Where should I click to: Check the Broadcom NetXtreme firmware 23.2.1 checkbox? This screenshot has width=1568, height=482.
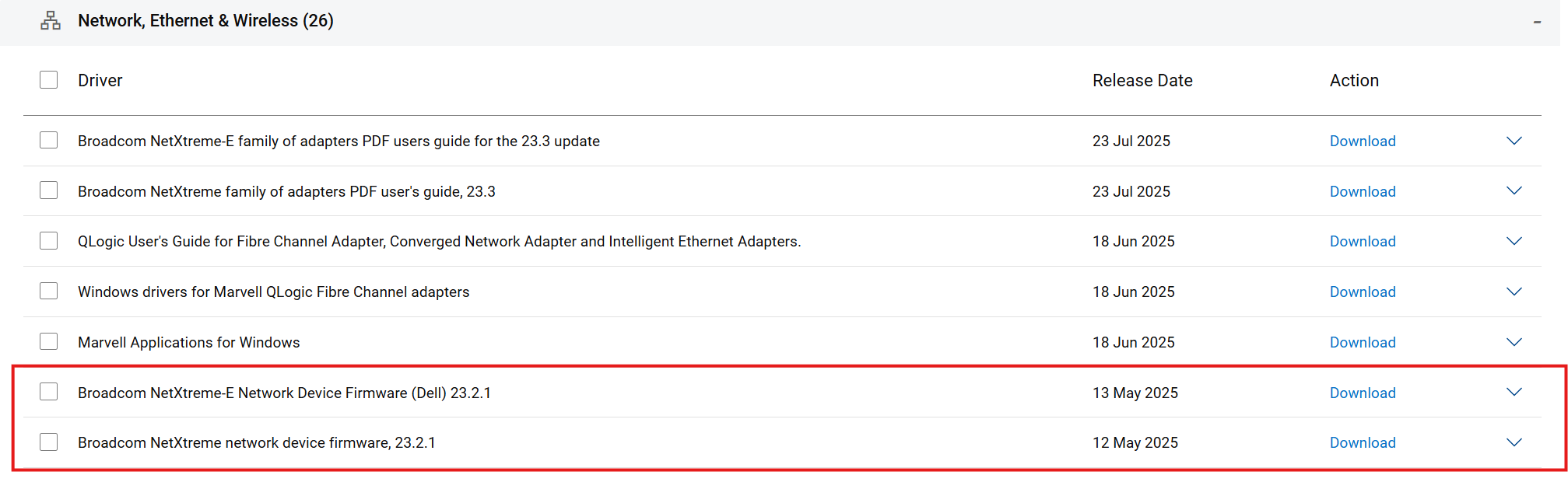pyautogui.click(x=48, y=442)
